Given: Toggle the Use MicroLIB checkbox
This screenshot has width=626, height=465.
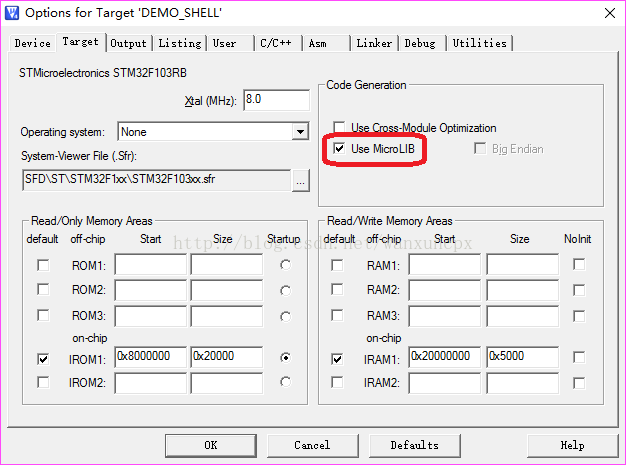Looking at the screenshot, I should tap(339, 149).
